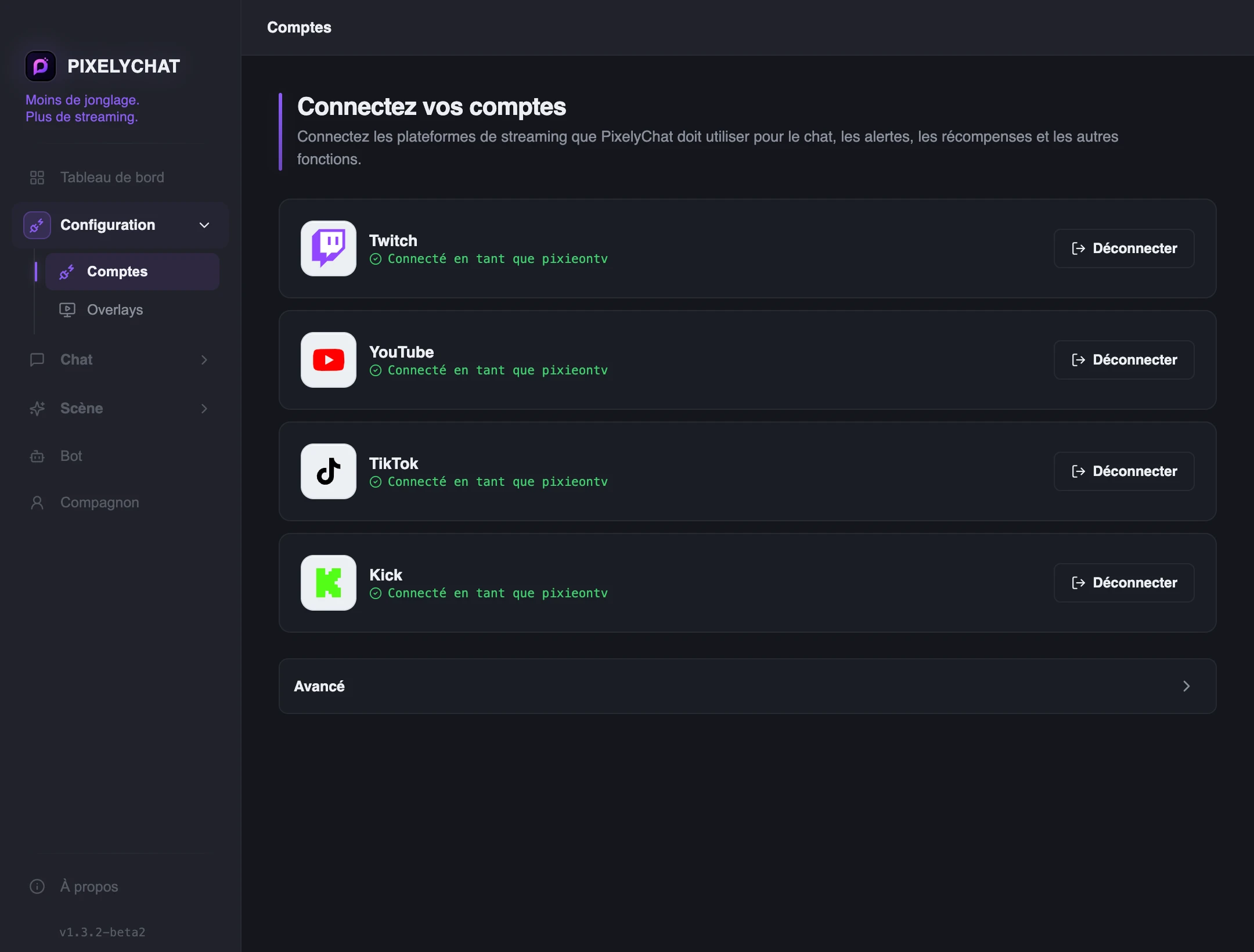The height and width of the screenshot is (952, 1254).
Task: Disconnect the Twitch account
Action: click(x=1124, y=248)
